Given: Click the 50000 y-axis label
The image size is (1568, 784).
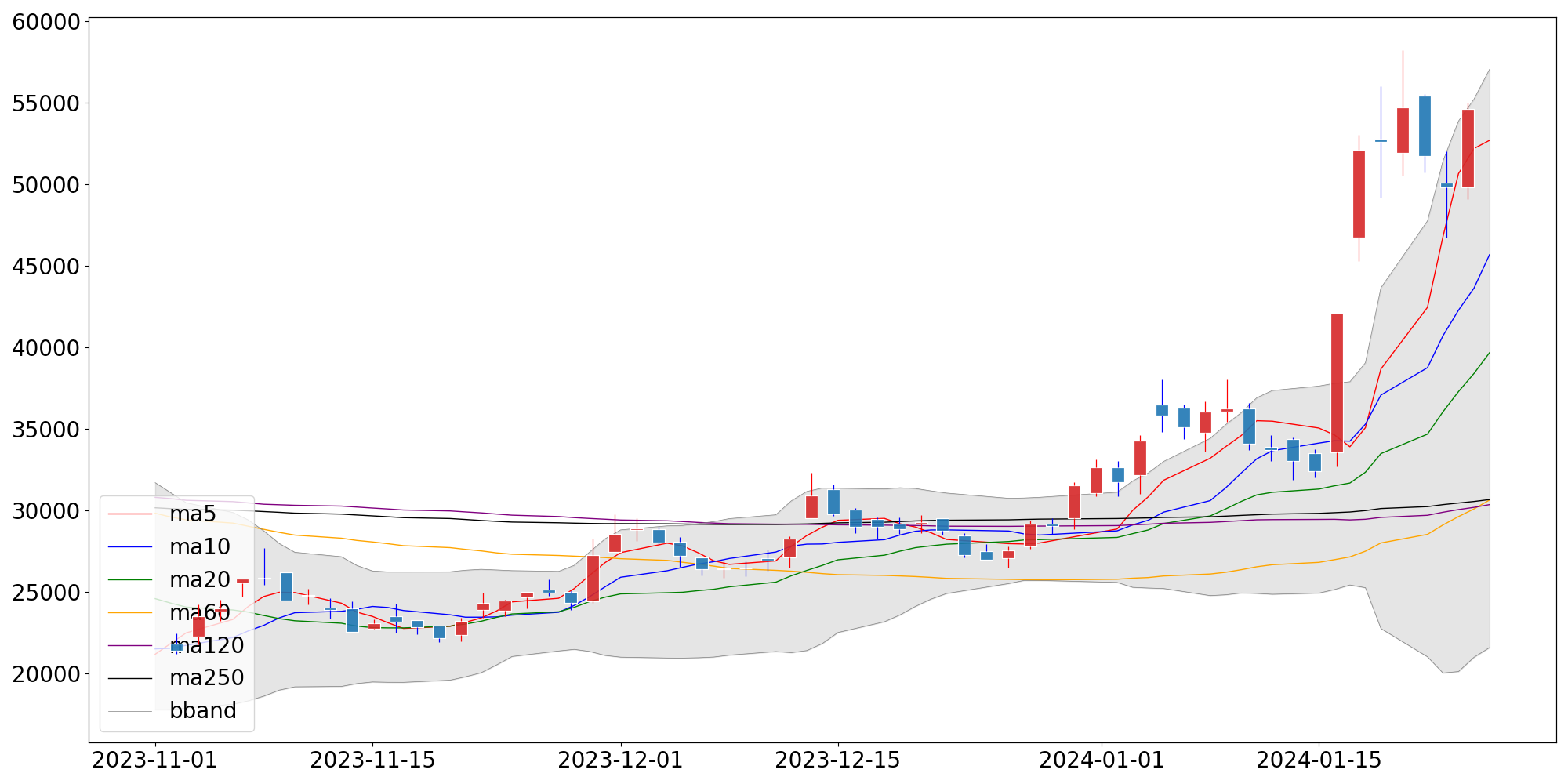Looking at the screenshot, I should [x=47, y=185].
